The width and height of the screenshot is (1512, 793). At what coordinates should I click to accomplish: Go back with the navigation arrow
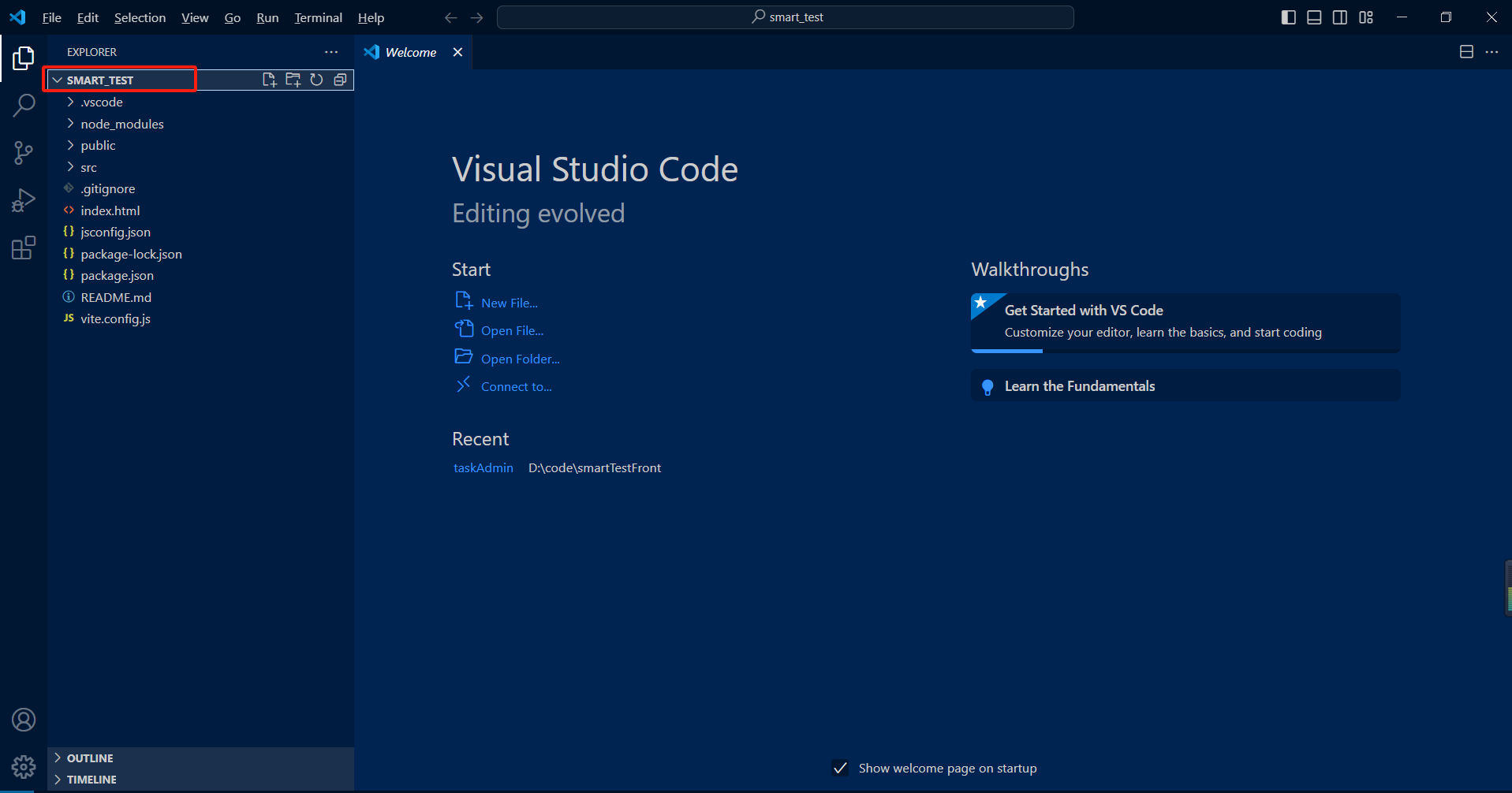click(x=450, y=17)
